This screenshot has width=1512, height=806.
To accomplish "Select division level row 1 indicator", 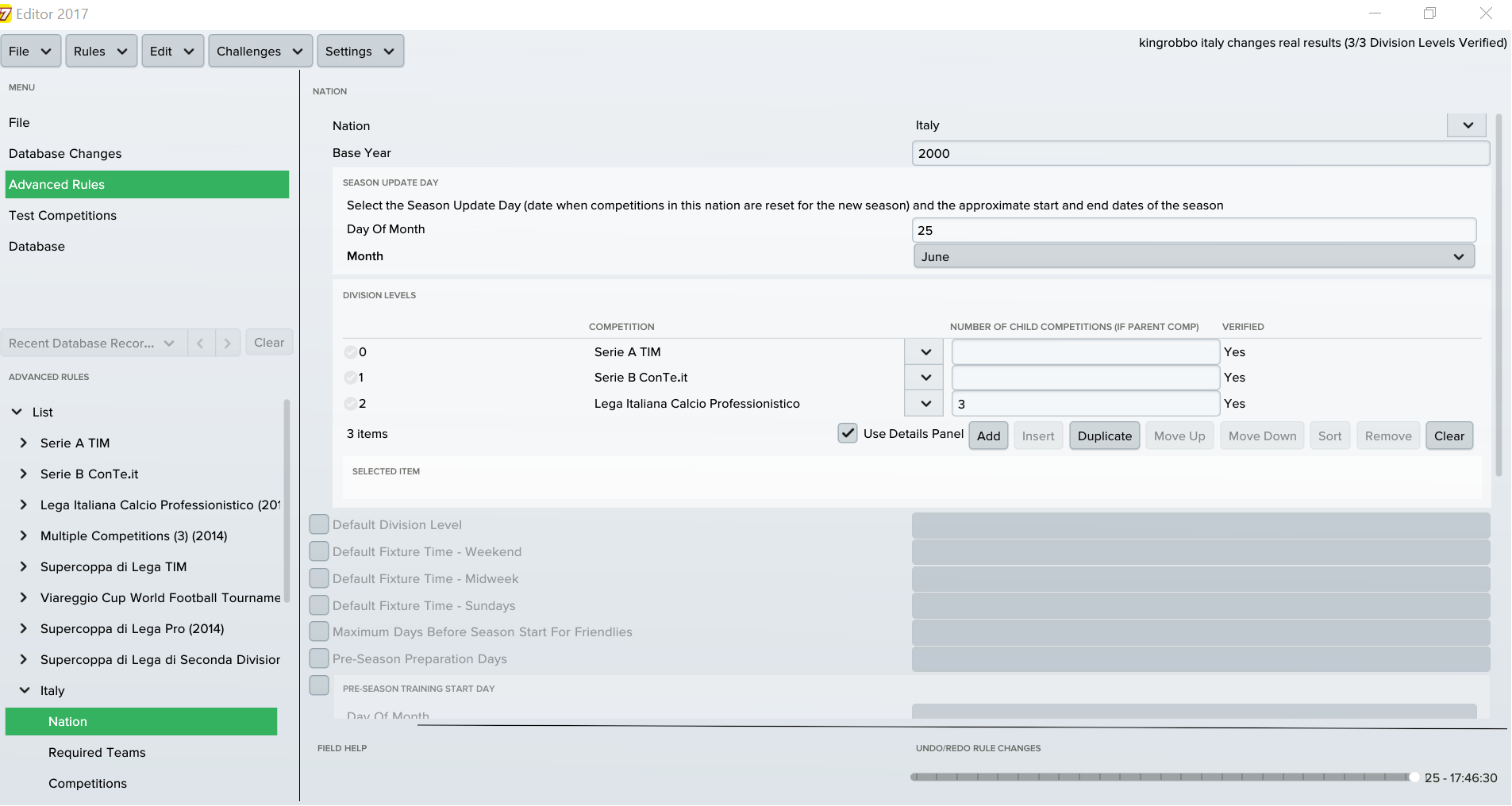I will (350, 378).
